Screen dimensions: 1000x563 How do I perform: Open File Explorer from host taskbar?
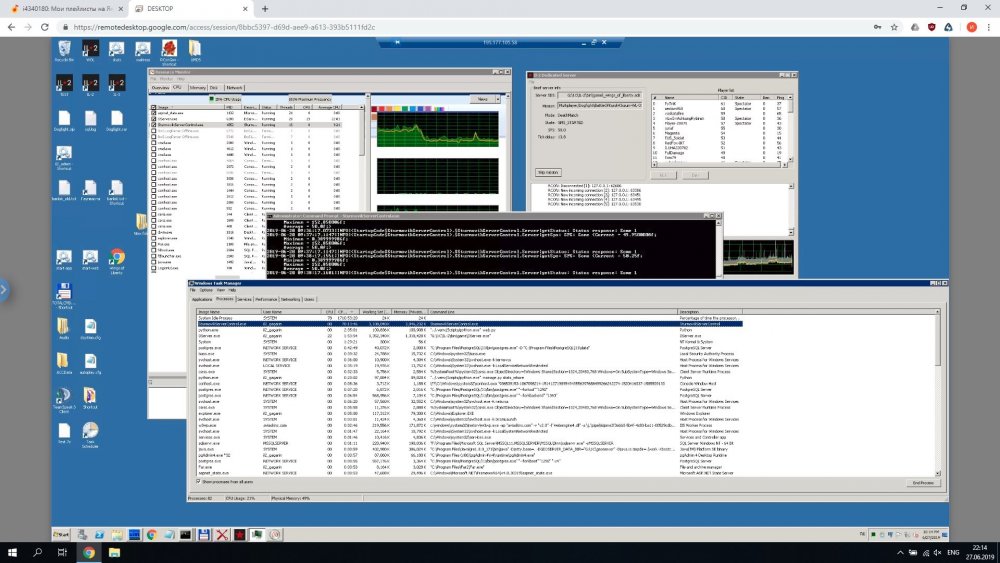tap(114, 552)
